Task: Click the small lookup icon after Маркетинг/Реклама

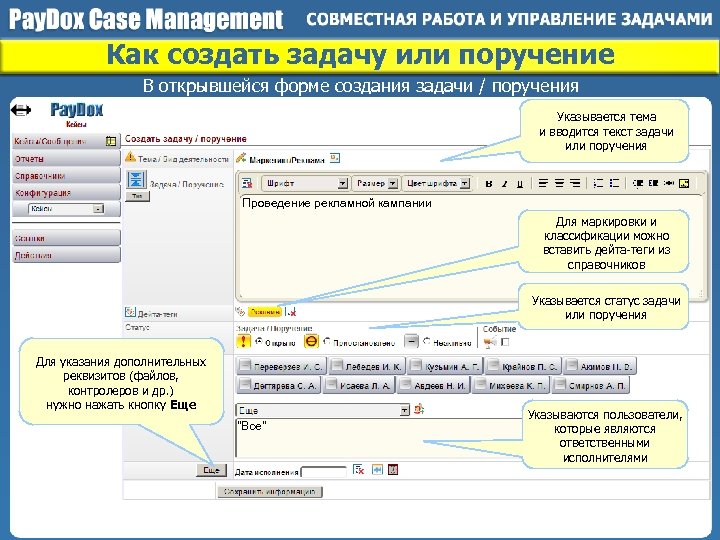Action: pyautogui.click(x=335, y=158)
